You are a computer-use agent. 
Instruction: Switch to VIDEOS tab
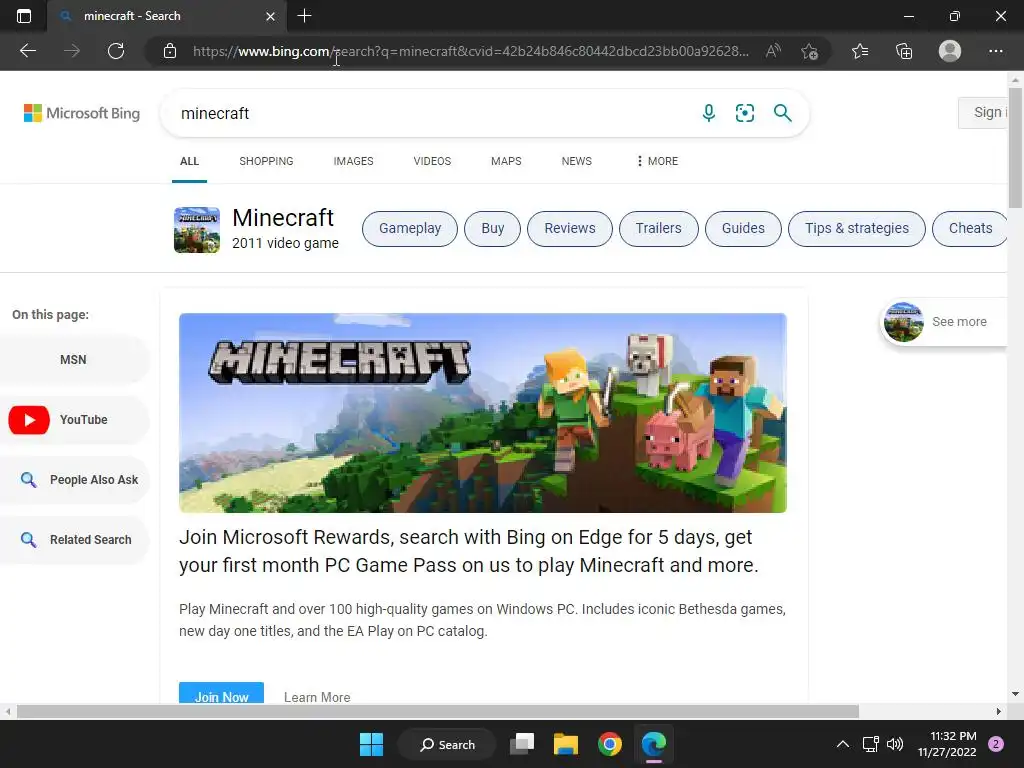coord(432,161)
